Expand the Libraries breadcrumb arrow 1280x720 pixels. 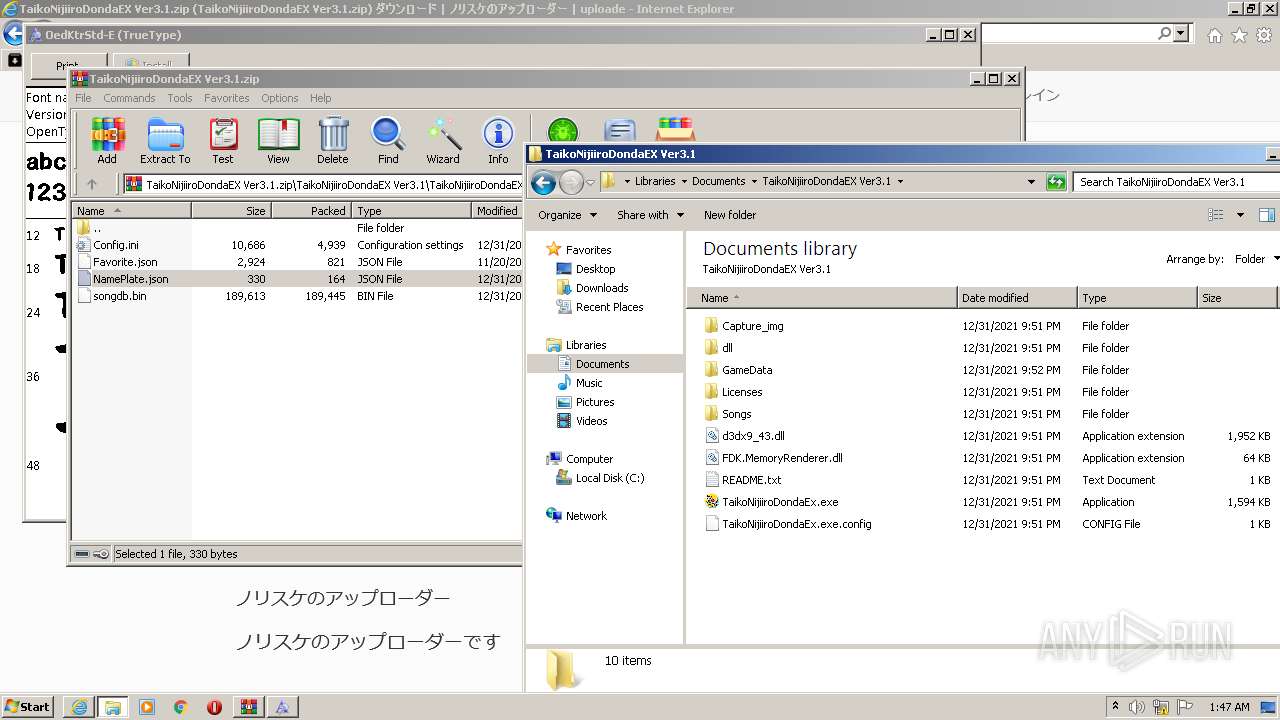pos(683,182)
